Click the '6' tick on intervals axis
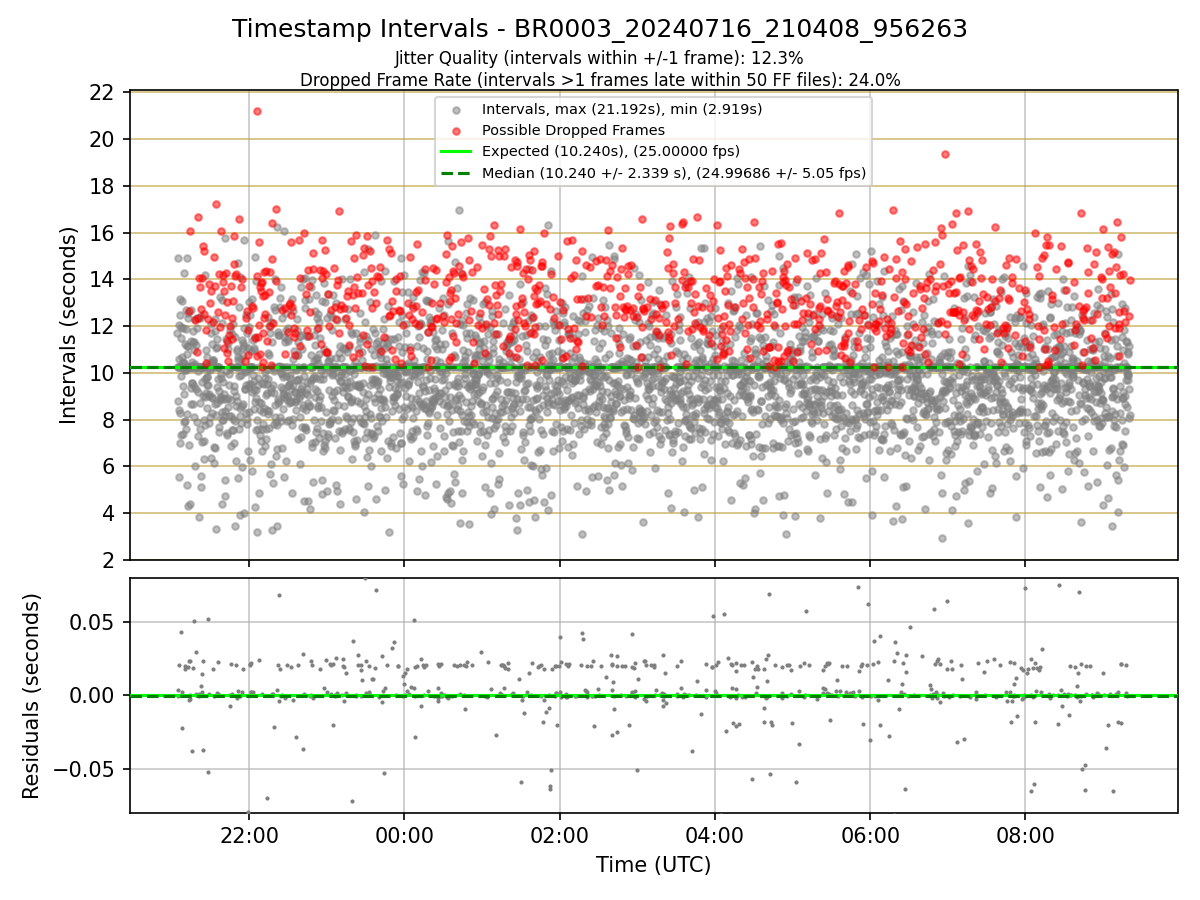This screenshot has height=900, width=1200. pos(108,467)
